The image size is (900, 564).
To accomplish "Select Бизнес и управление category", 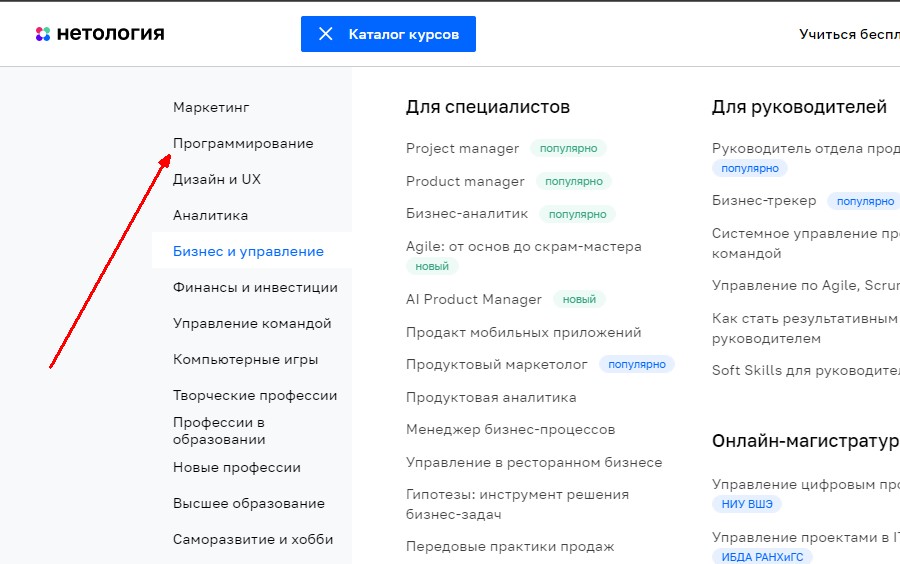I will click(x=249, y=251).
